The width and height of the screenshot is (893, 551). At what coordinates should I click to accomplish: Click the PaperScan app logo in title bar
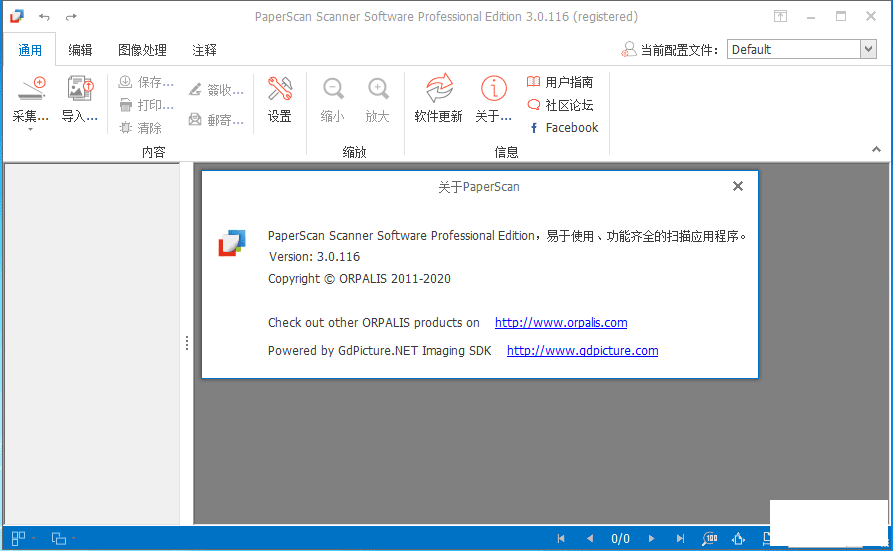click(17, 16)
